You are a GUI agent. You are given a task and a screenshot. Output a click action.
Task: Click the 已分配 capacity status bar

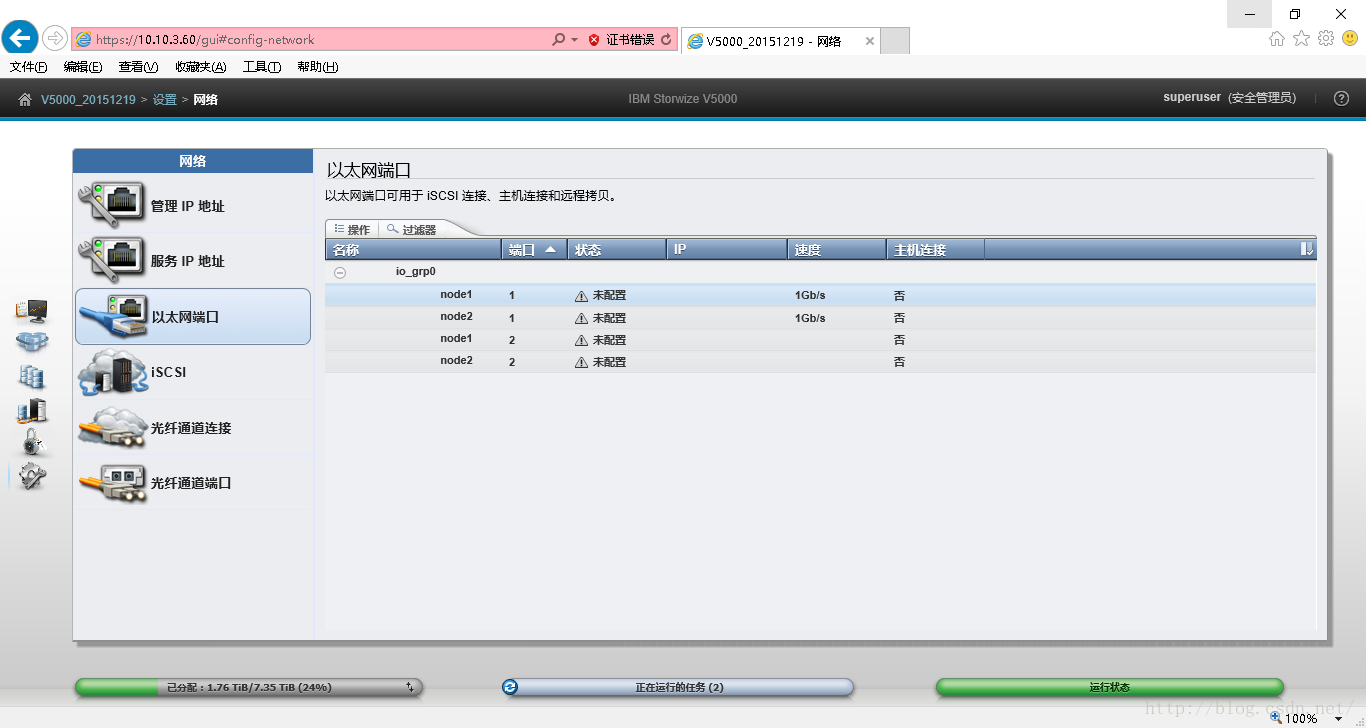pos(249,687)
